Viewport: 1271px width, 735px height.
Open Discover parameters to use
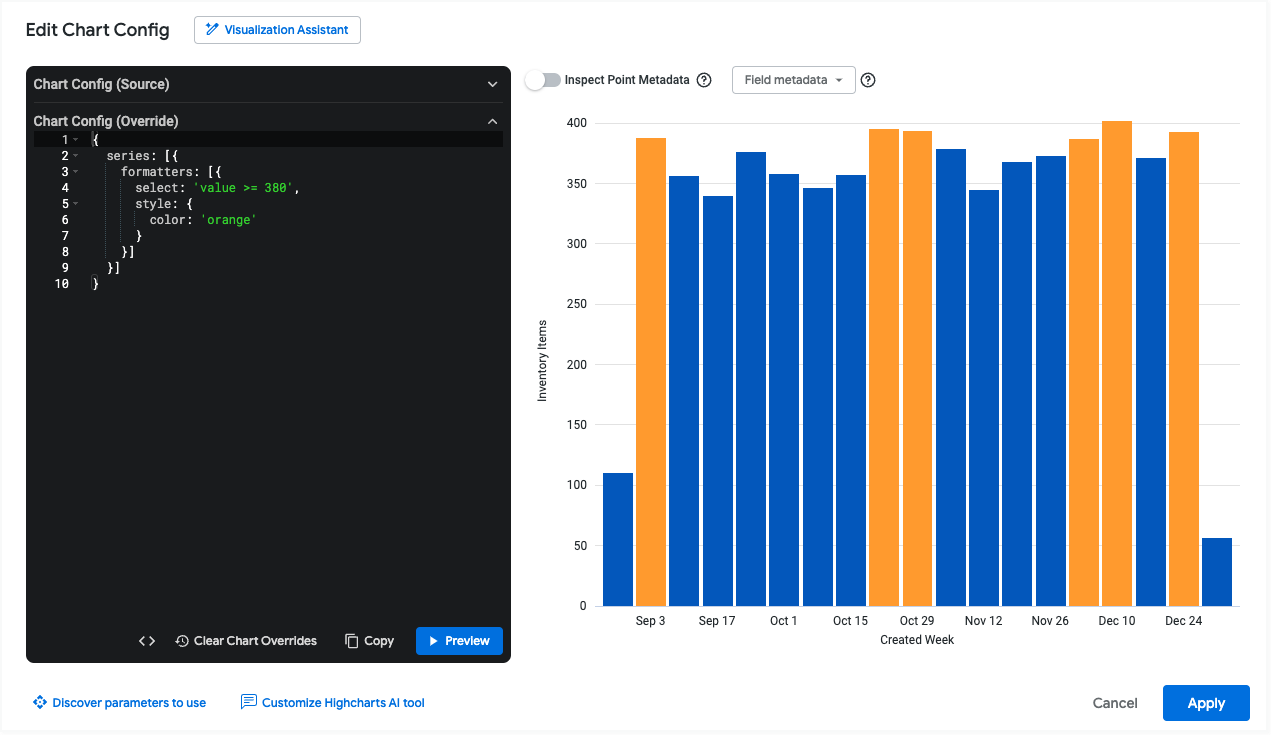click(x=119, y=703)
